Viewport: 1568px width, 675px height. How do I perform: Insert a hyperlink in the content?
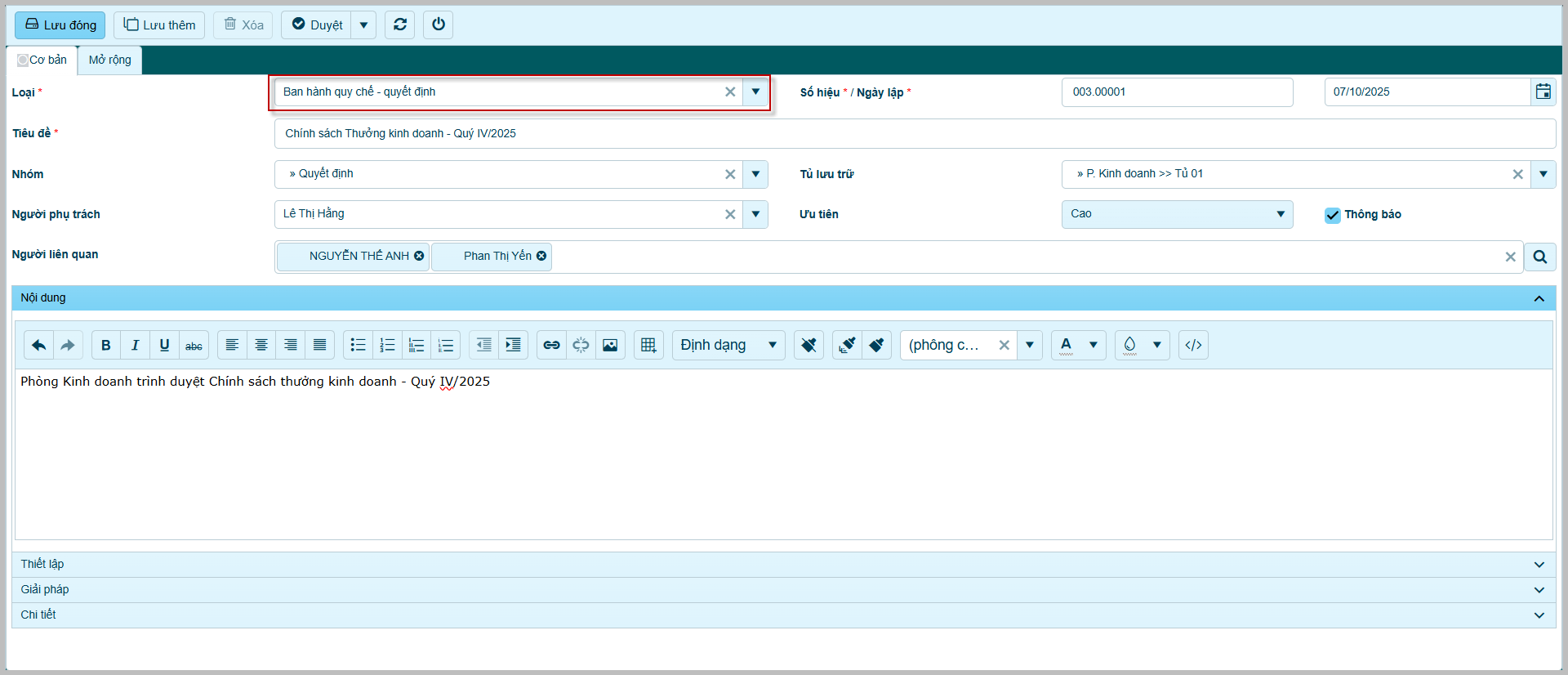pos(551,345)
